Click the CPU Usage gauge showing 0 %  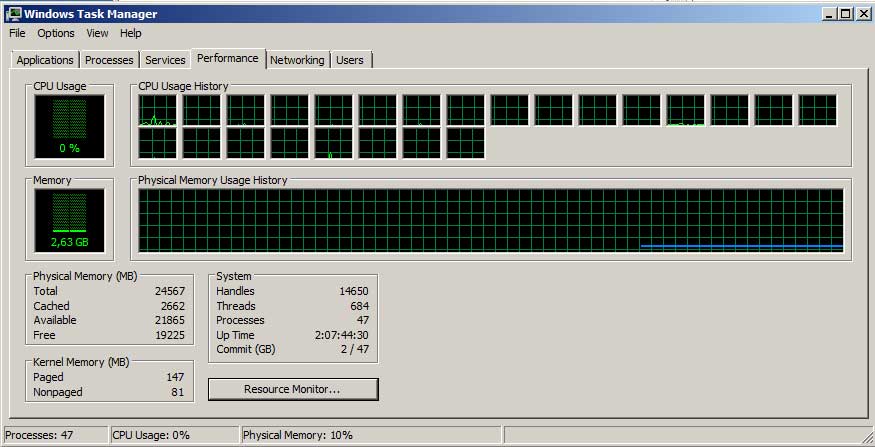[69, 126]
